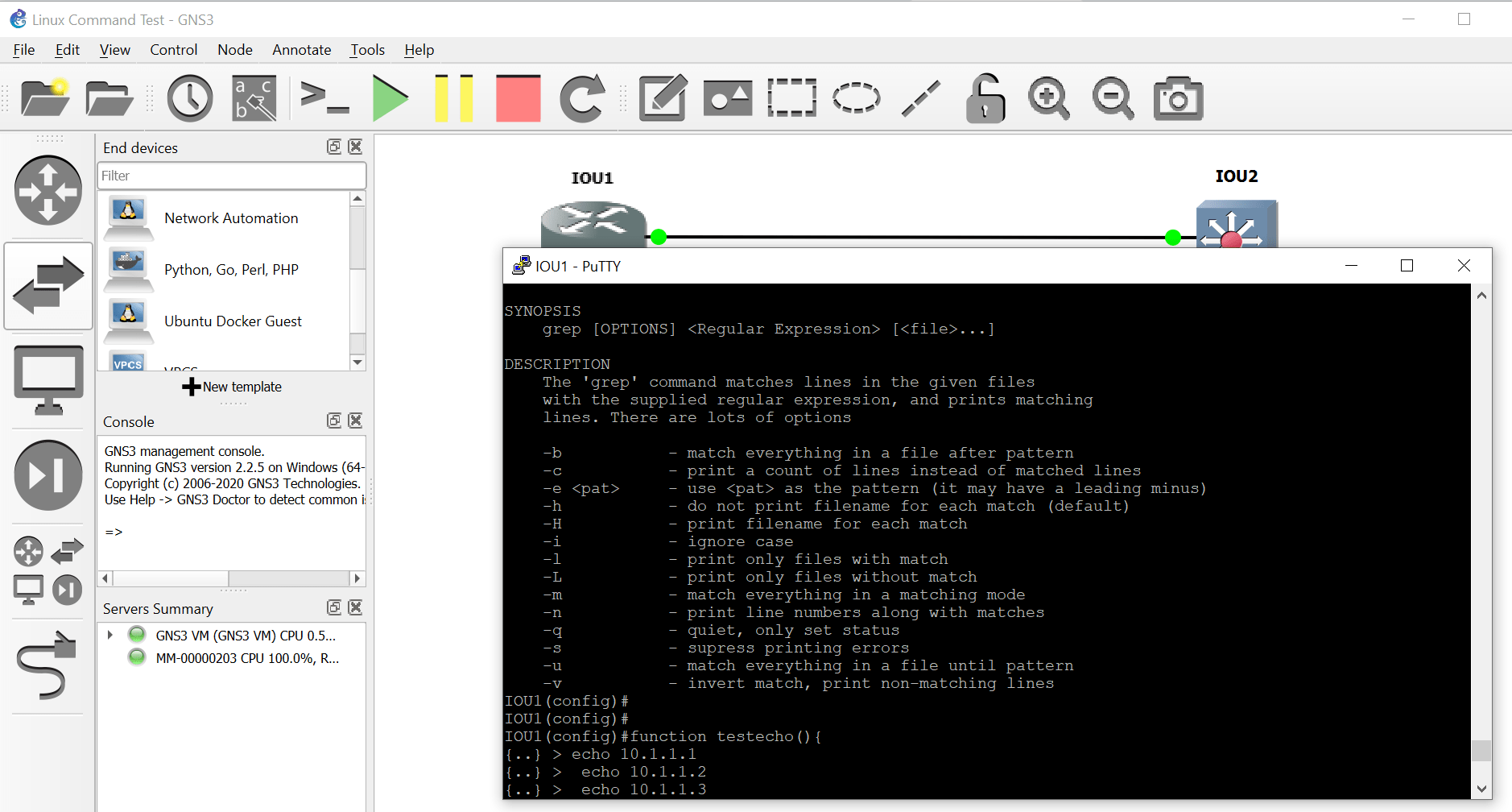Screen dimensions: 1512x812
Task: Select the Draw ellipse tool
Action: (x=857, y=98)
